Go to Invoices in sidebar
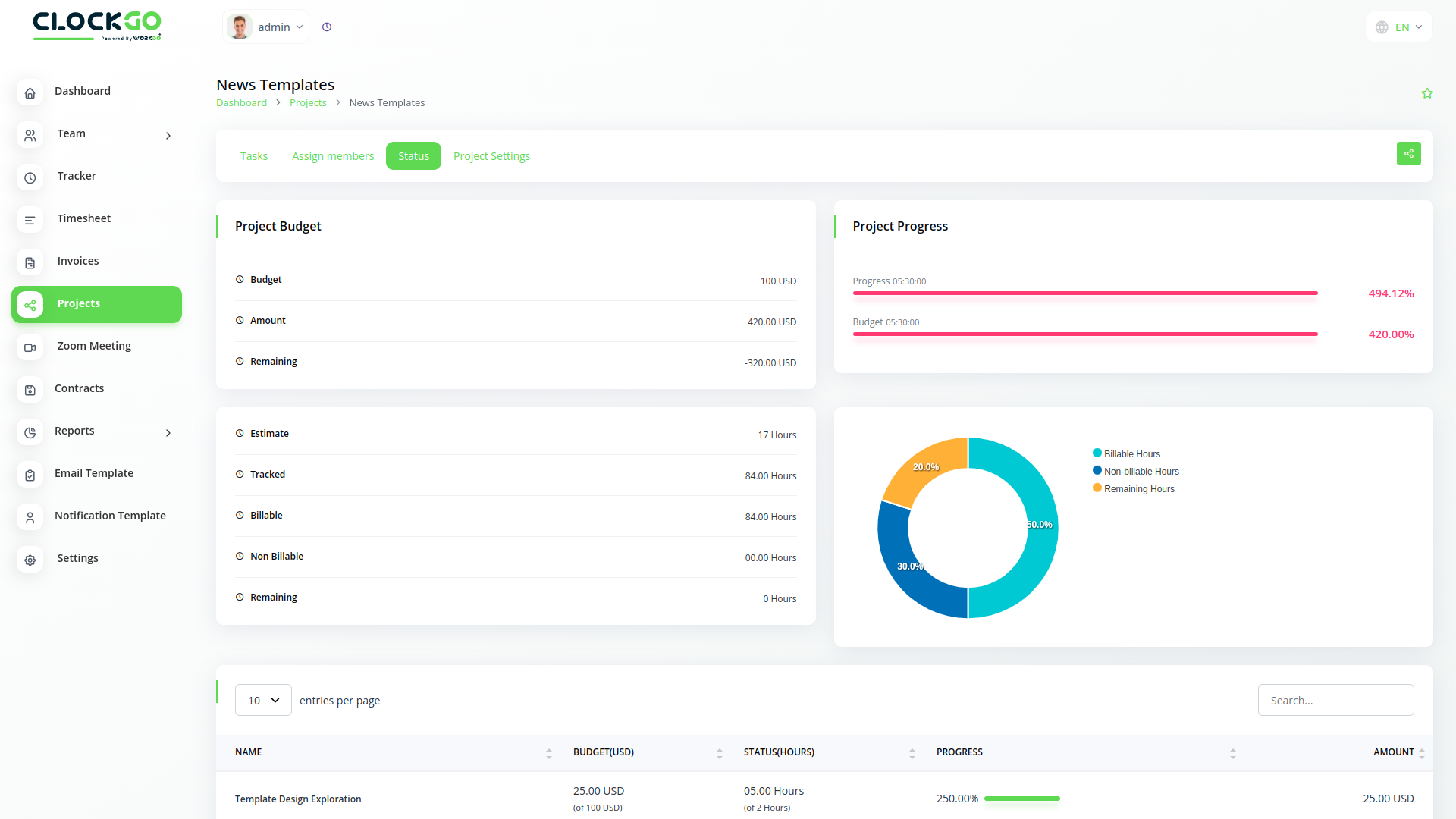 77,261
